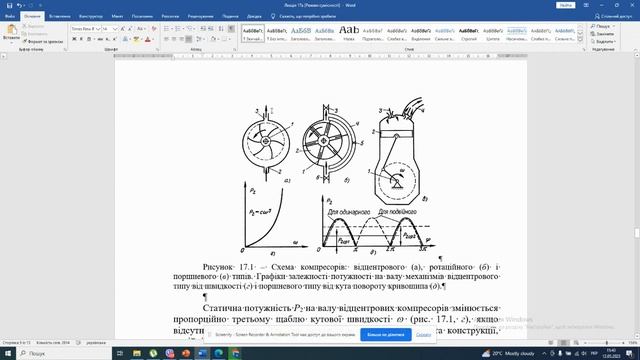
Task: Expand the styles gallery more arrow
Action: (580, 39)
